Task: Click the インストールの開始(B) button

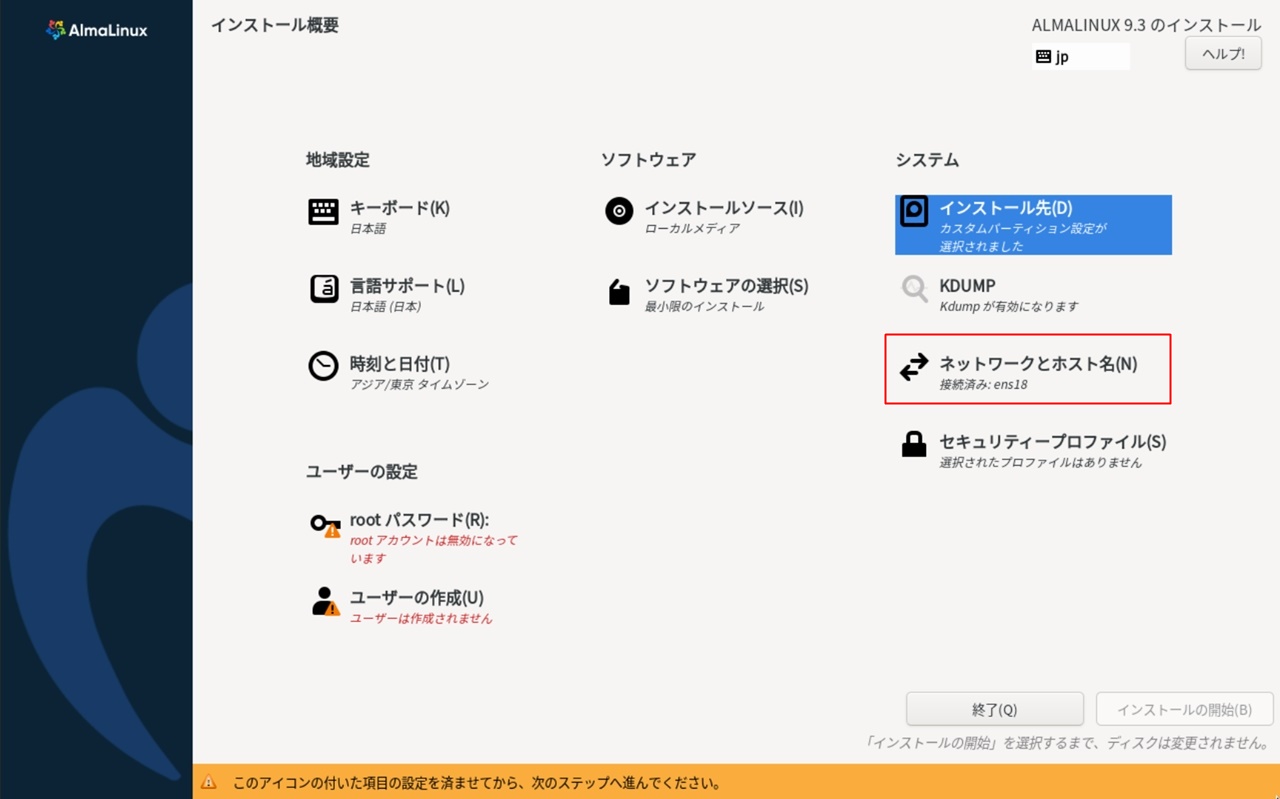Action: (1184, 709)
